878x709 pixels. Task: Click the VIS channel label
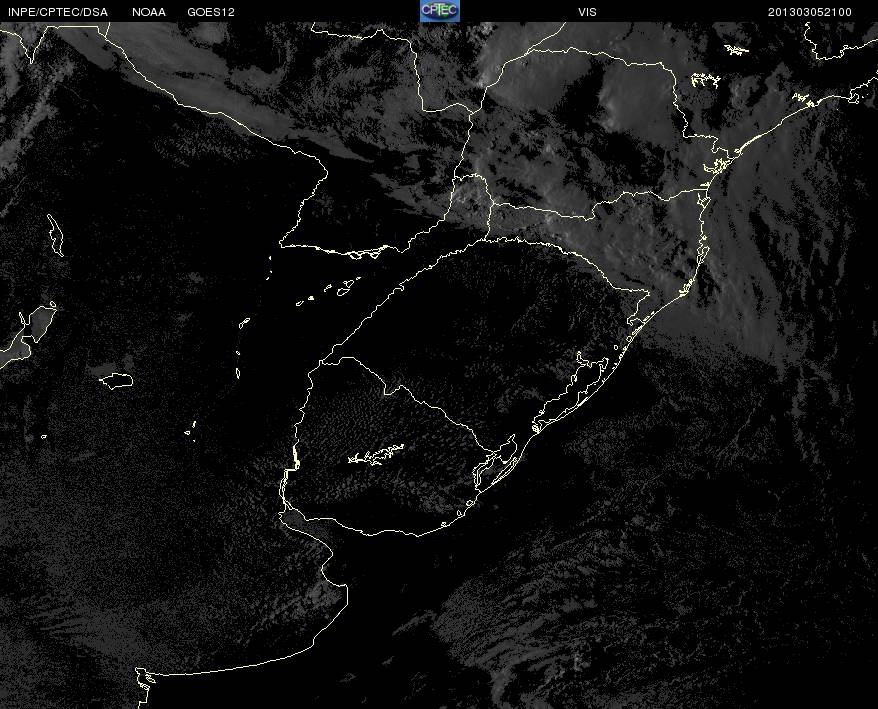[587, 12]
